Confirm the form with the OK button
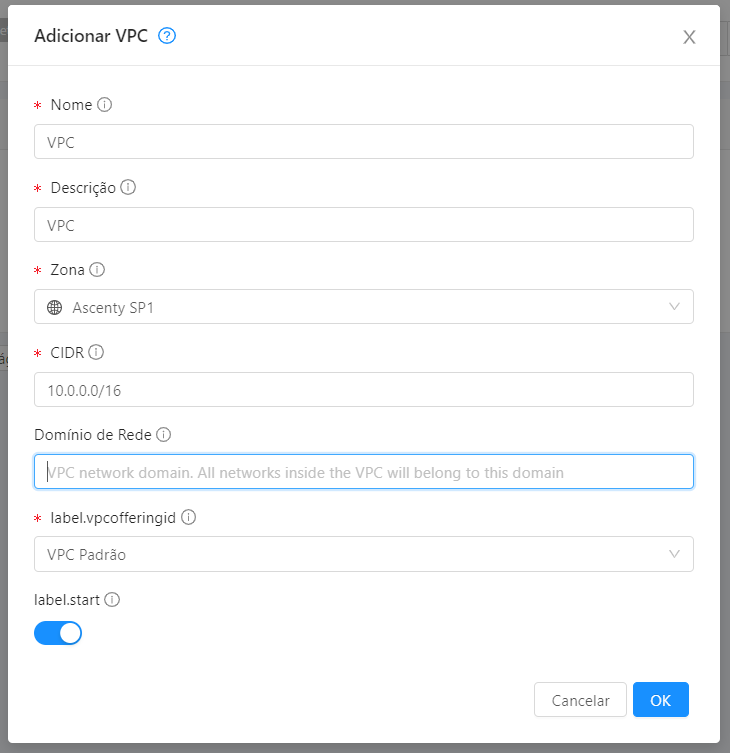730x753 pixels. click(x=661, y=700)
